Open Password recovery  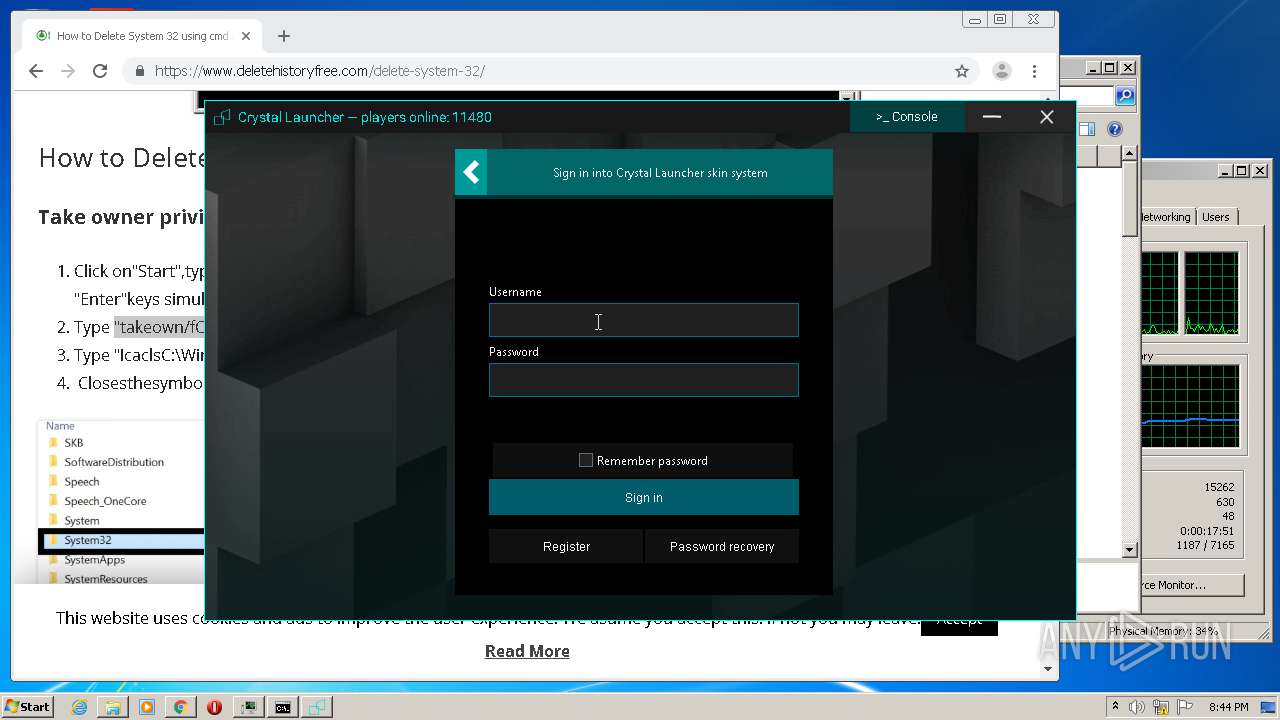click(x=722, y=546)
